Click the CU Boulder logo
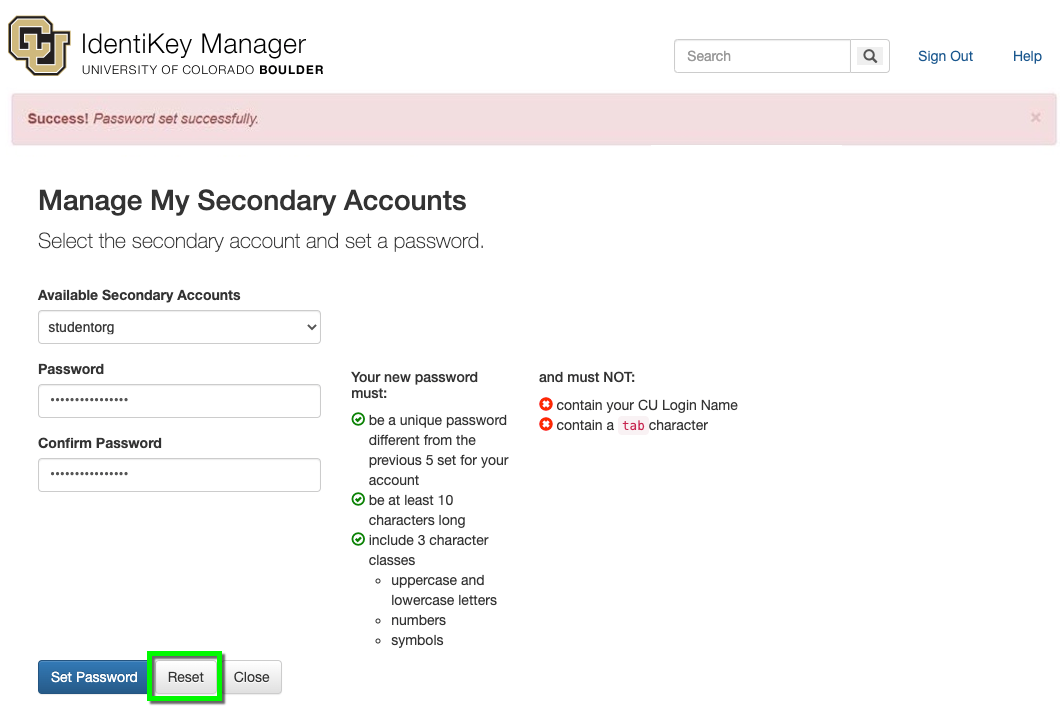The width and height of the screenshot is (1060, 715). click(x=40, y=47)
